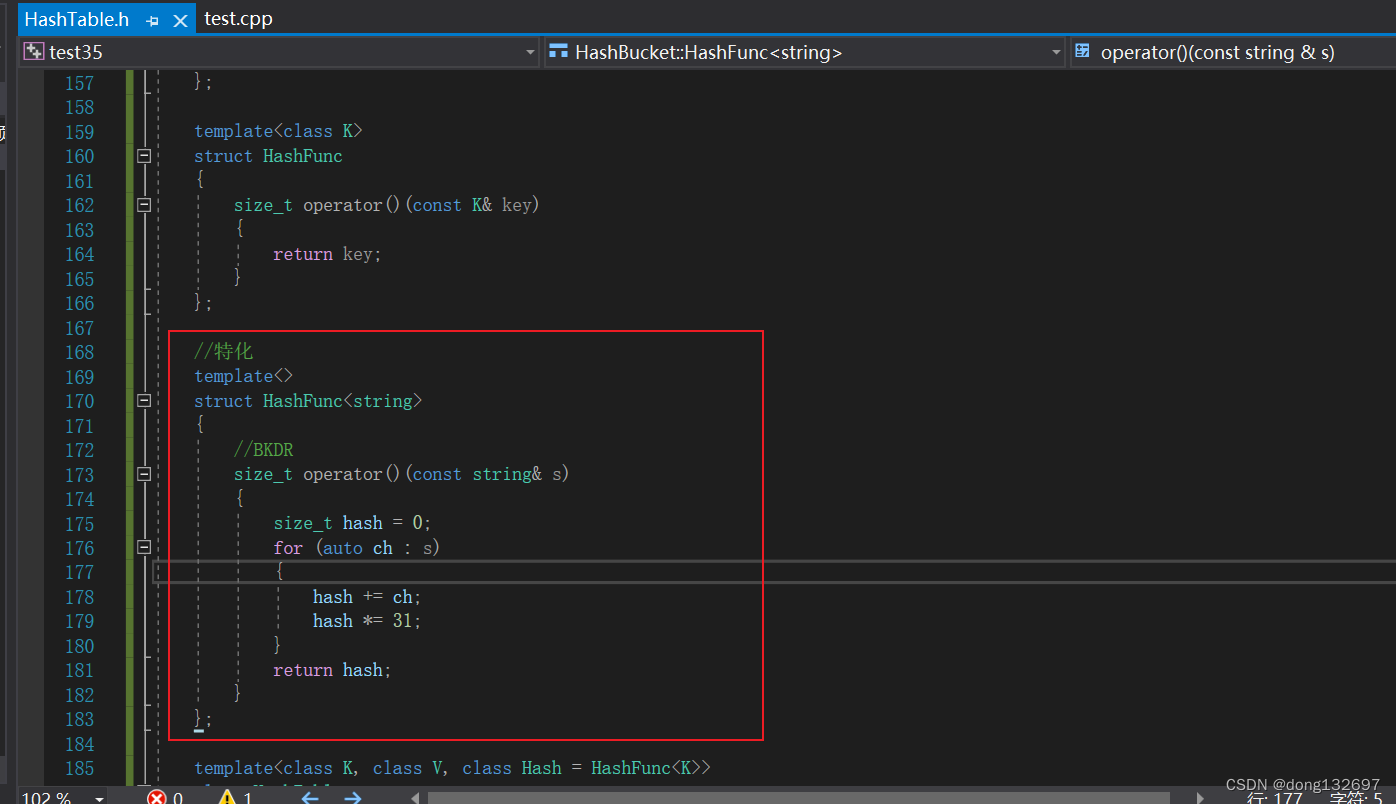
Task: Click the //BKDR comment
Action: 263,450
